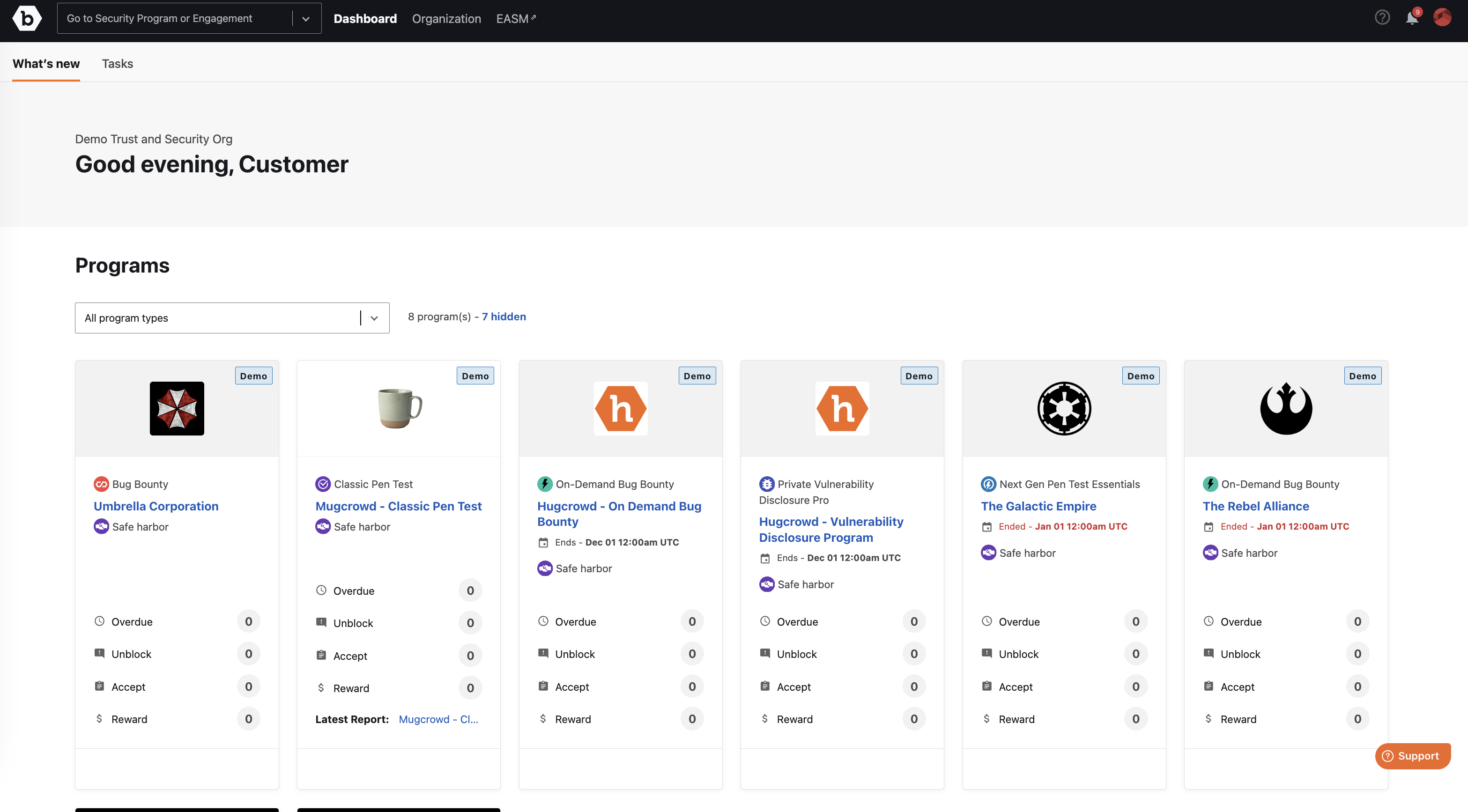This screenshot has width=1468, height=812.
Task: Click the Bugcrowd logo in top-left
Action: coord(27,18)
